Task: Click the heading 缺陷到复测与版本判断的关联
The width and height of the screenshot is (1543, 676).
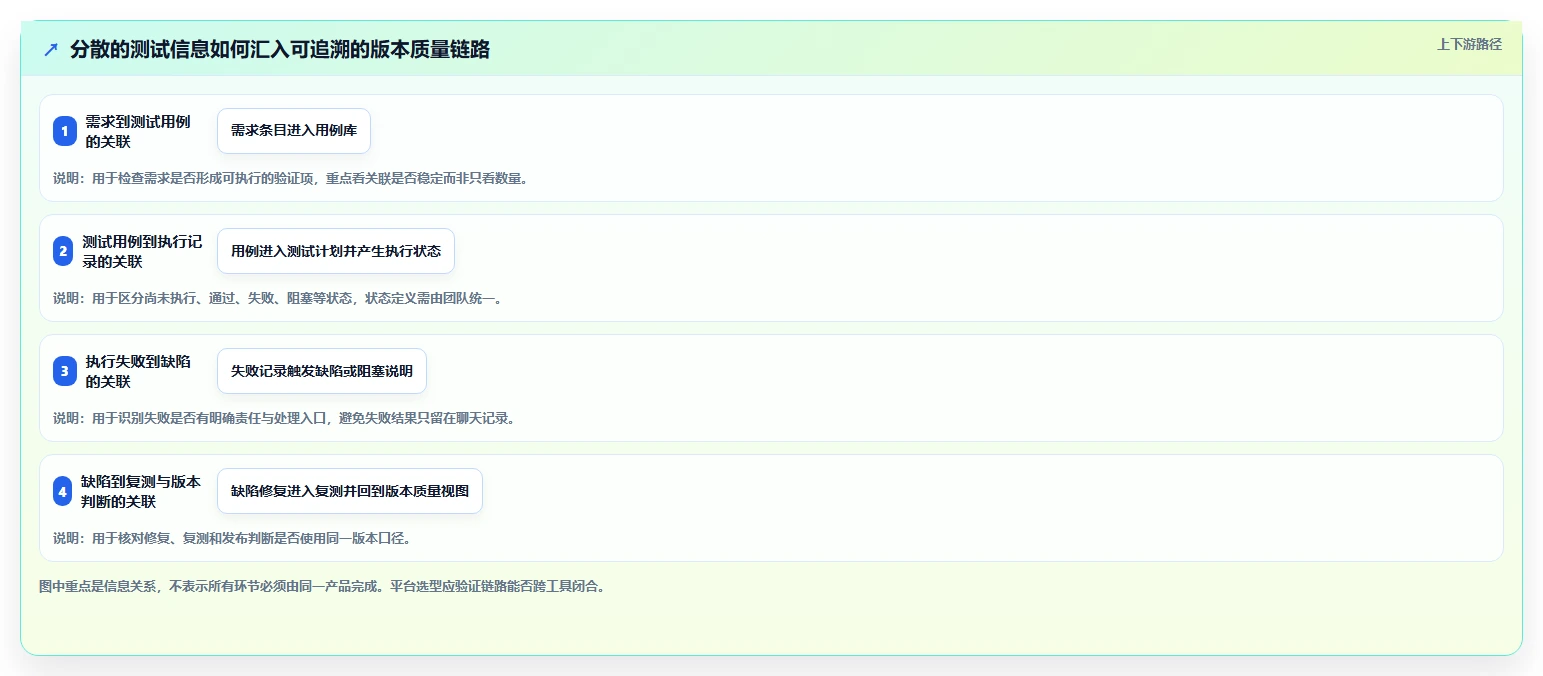Action: coord(141,491)
